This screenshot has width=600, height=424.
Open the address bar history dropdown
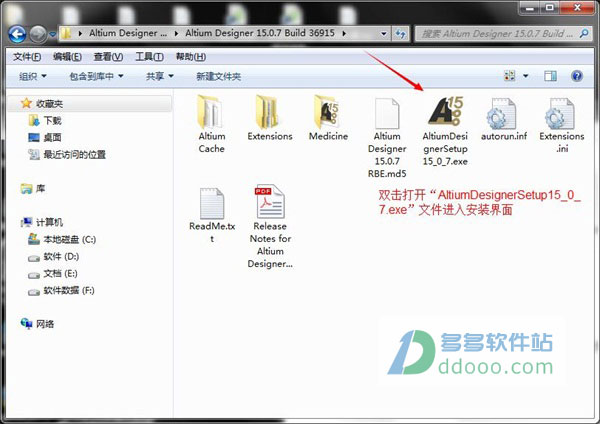pos(383,34)
